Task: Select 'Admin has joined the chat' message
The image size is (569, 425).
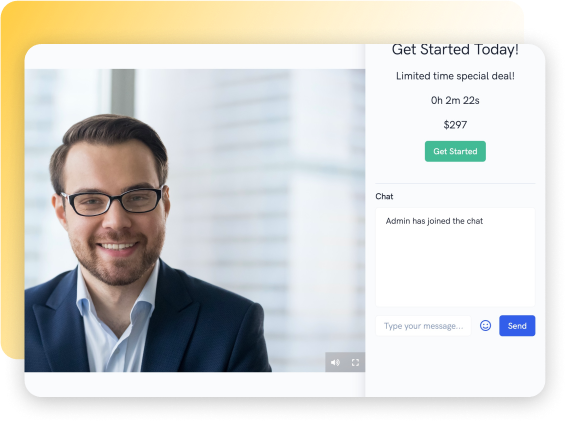Action: (434, 221)
